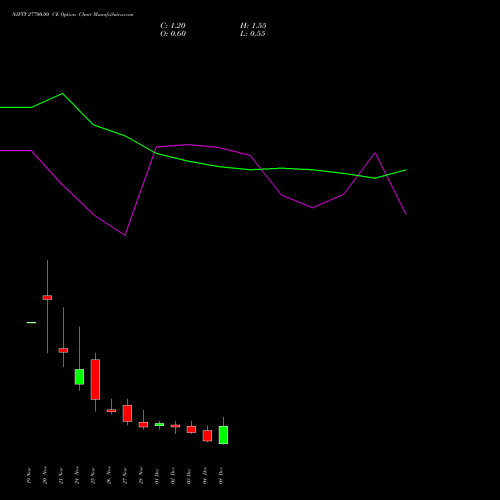This screenshot has height=500, width=500.
Task: Click the "24 Nov" date axis label
Action: pos(77,475)
